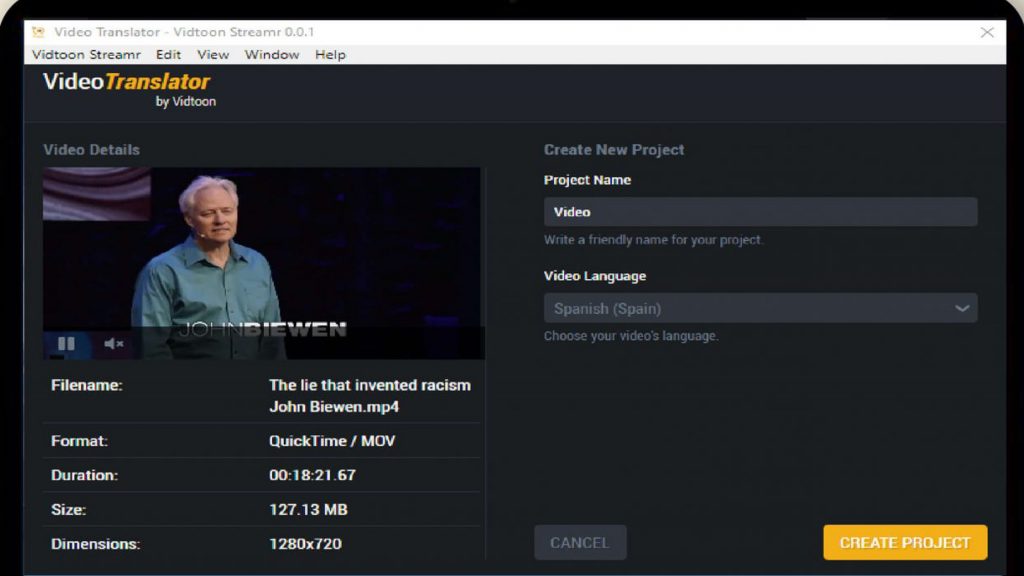The width and height of the screenshot is (1024, 576).
Task: Click the window title 'Video Translator - Vidtoon Streamr 0.0.1'
Action: point(184,32)
